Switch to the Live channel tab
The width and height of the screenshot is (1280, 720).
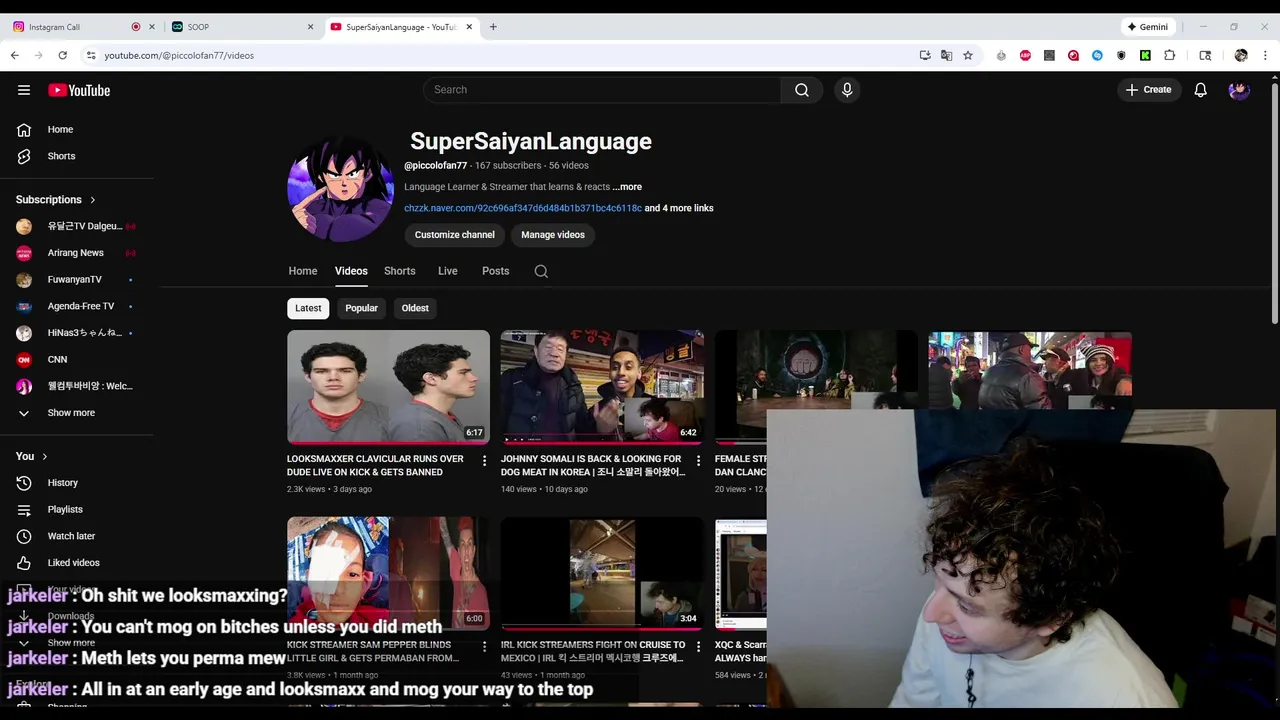tap(448, 271)
